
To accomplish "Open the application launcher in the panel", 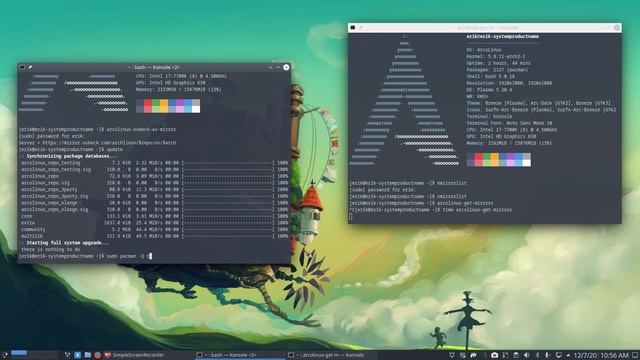I will (4, 355).
